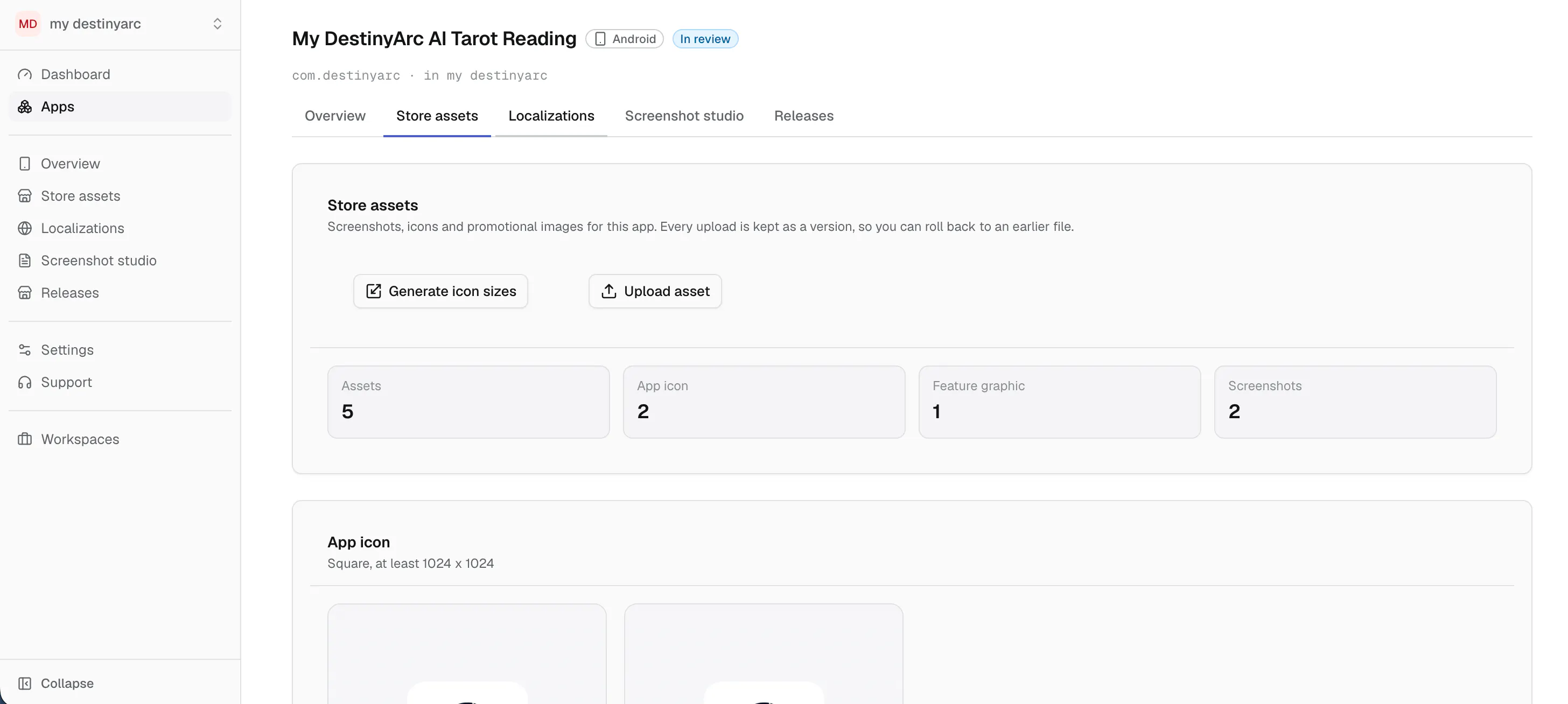This screenshot has width=1568, height=704.
Task: Open Settings in the sidebar
Action: (120, 350)
